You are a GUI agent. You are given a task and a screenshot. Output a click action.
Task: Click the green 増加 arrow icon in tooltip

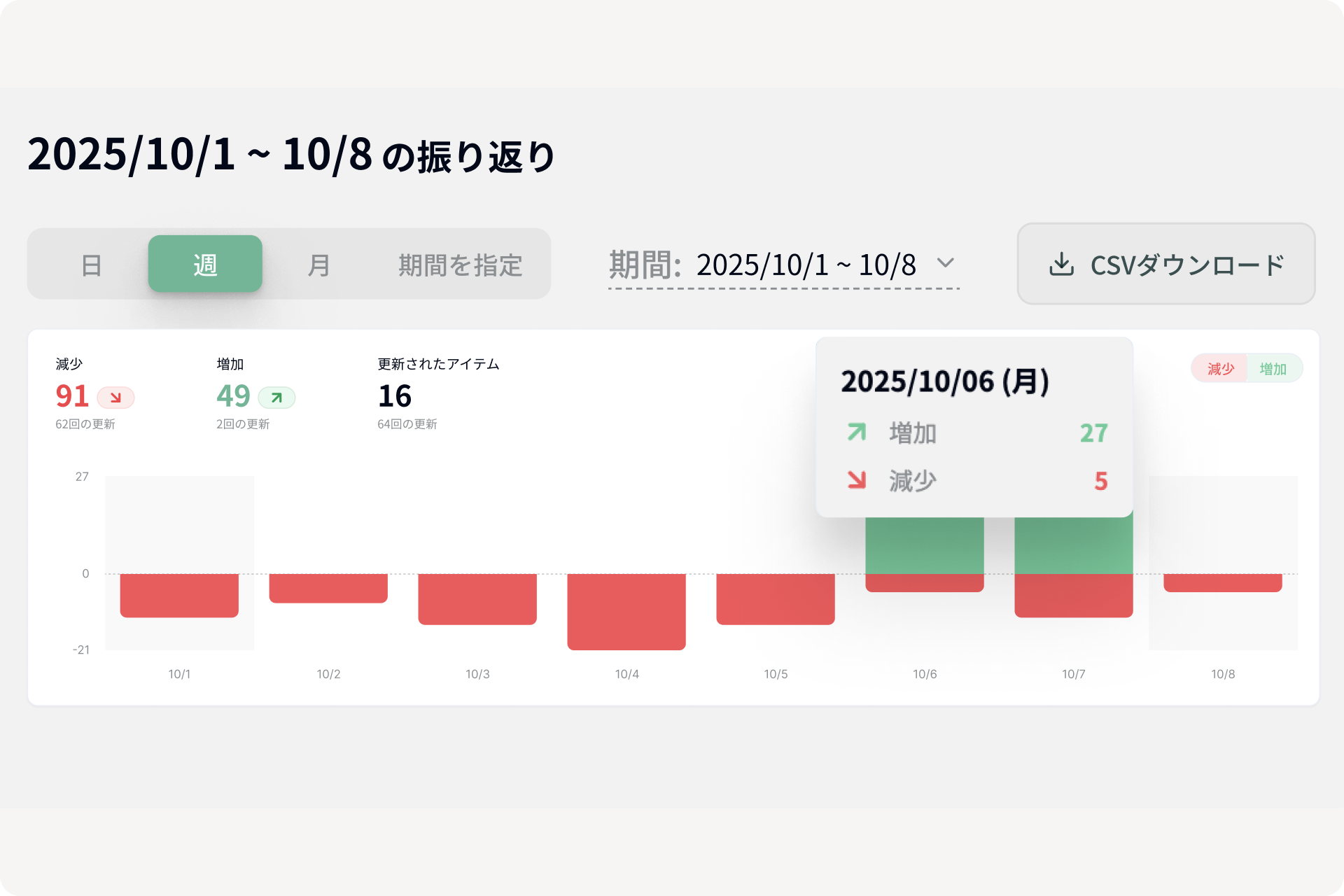857,432
